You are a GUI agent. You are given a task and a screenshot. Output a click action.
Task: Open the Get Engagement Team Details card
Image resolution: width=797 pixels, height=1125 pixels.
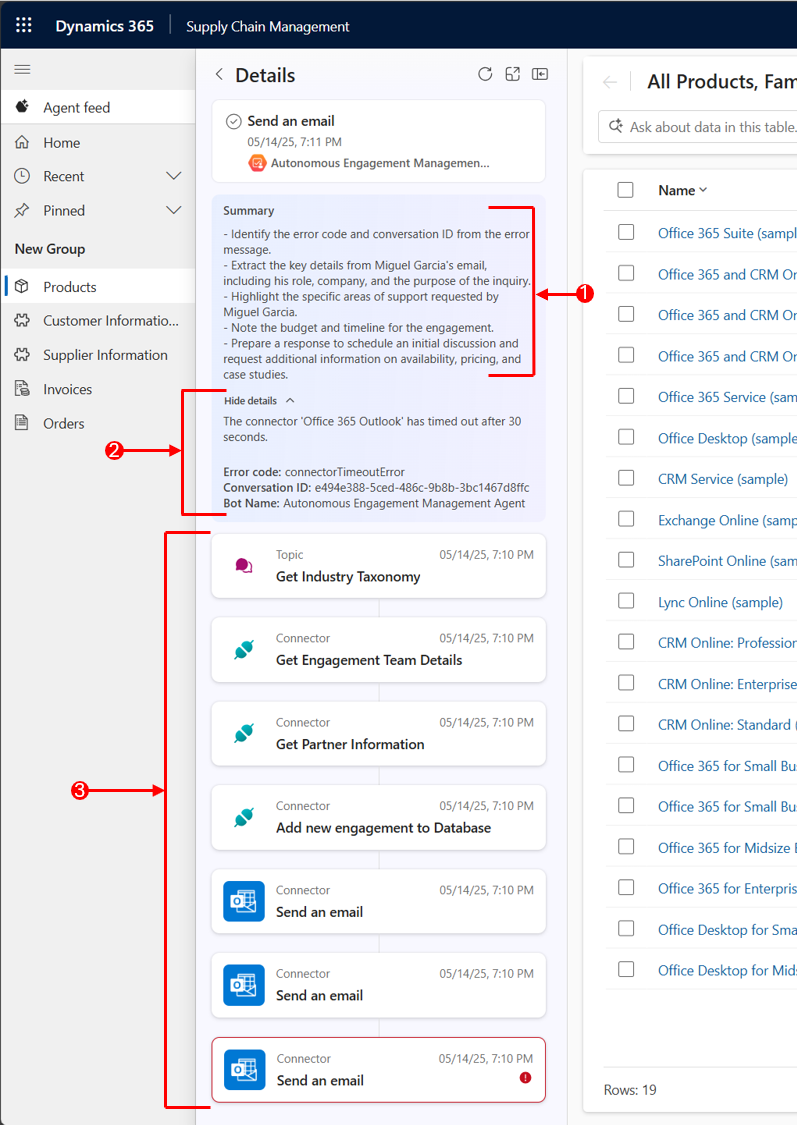379,649
